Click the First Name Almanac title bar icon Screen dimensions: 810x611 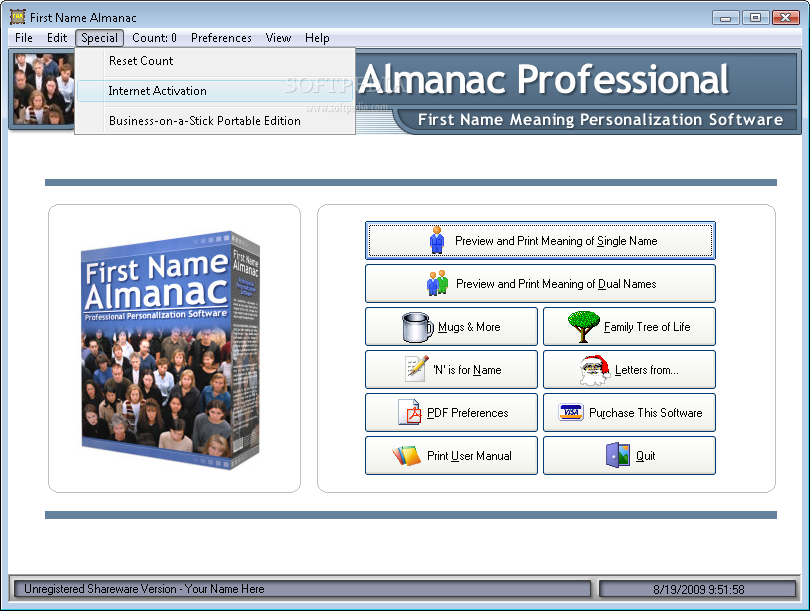tap(18, 17)
